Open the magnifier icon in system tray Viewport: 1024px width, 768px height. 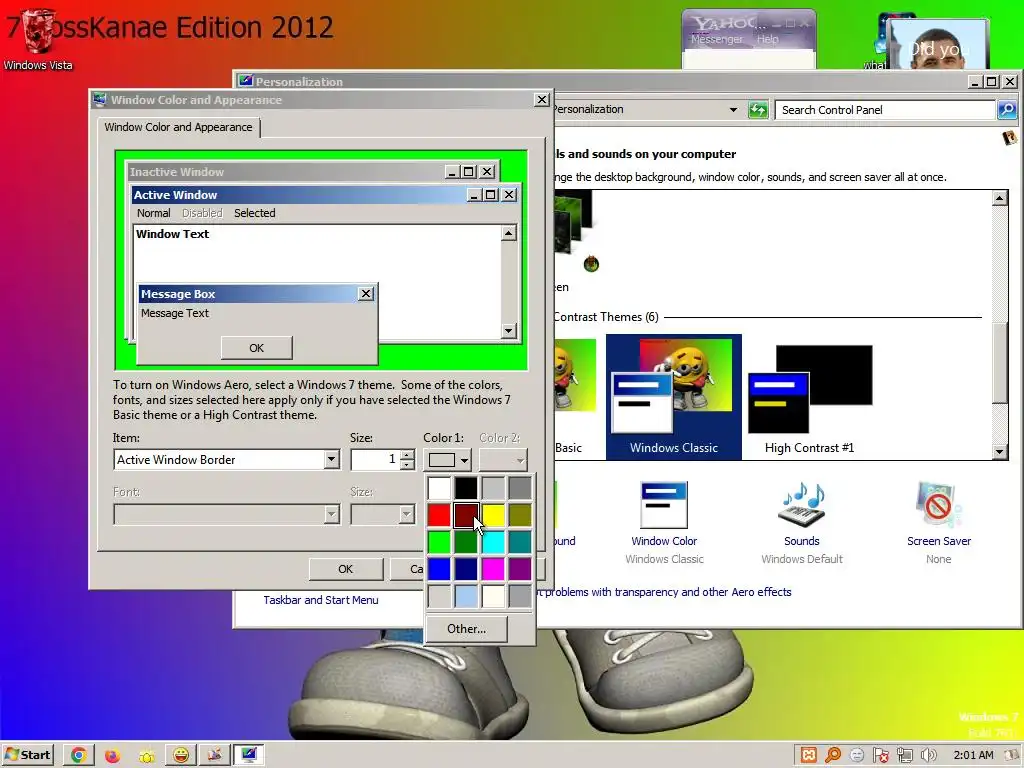[833, 755]
